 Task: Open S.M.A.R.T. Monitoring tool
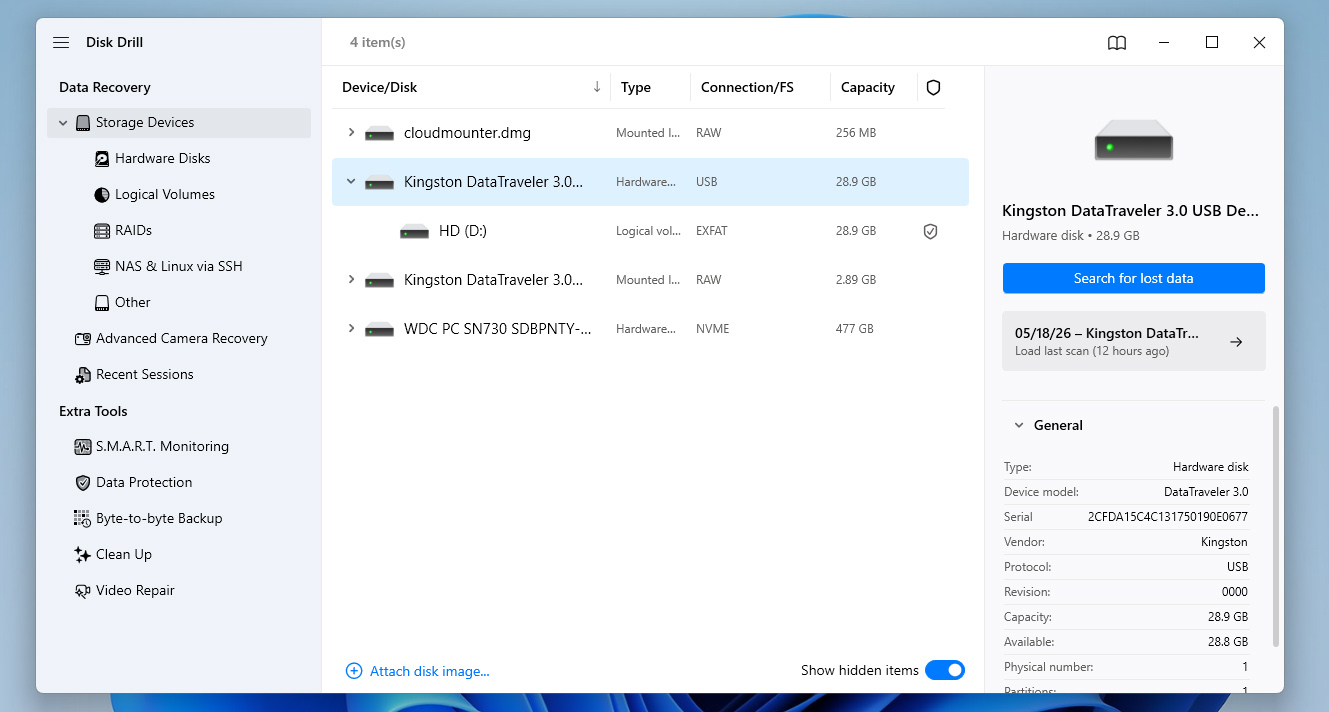coord(162,446)
